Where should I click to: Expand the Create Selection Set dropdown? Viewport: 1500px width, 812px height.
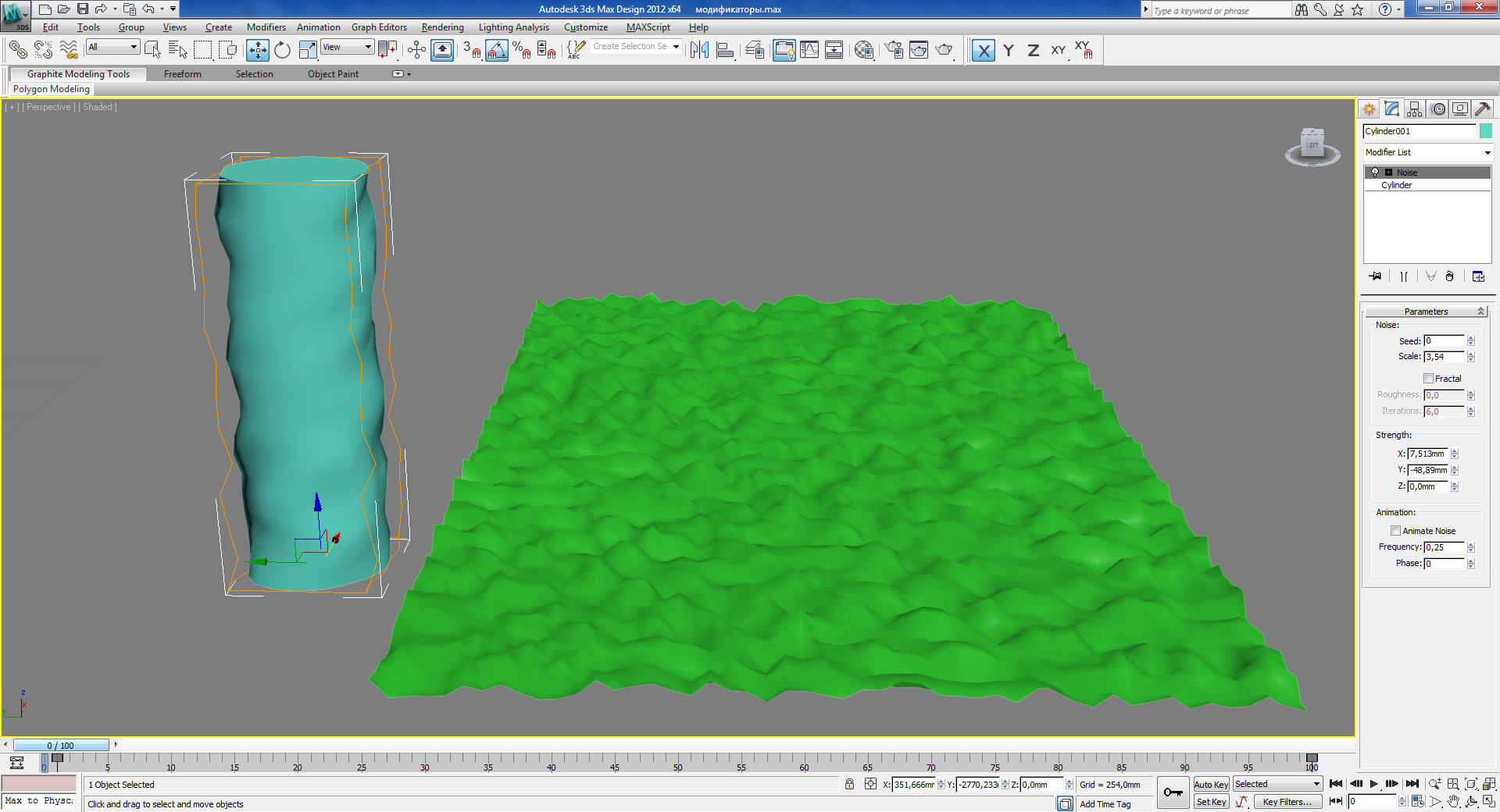coord(676,47)
